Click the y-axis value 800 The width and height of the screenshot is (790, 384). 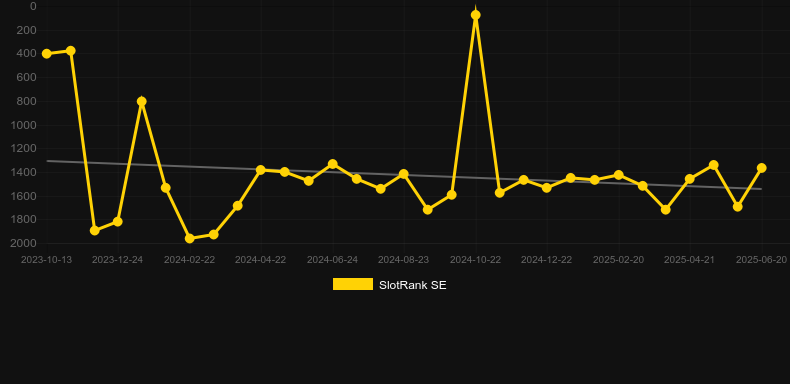27,101
